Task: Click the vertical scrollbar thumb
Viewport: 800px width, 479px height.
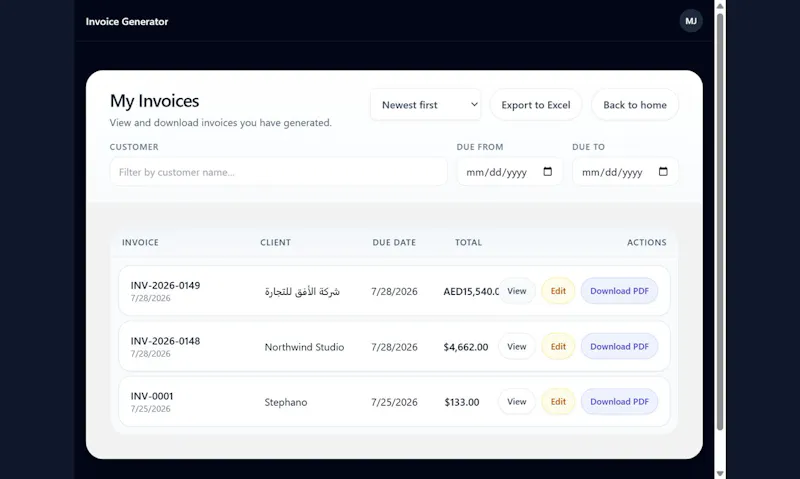Action: pos(720,222)
